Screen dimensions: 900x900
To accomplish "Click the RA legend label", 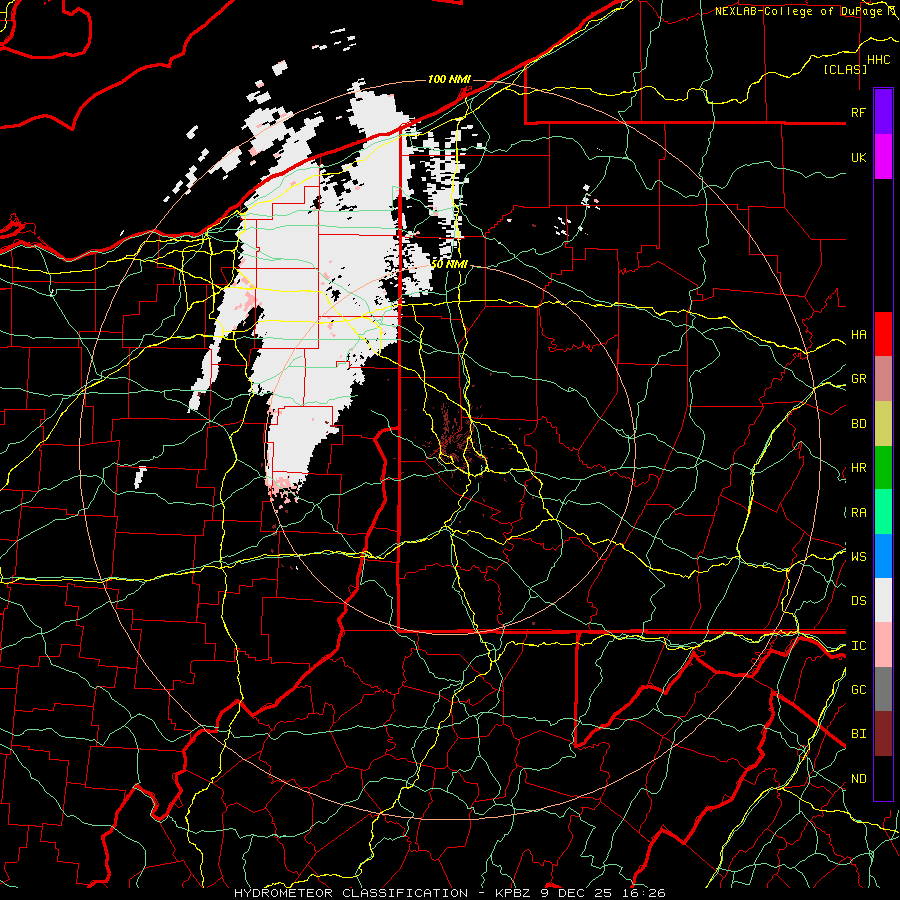I will coord(858,513).
